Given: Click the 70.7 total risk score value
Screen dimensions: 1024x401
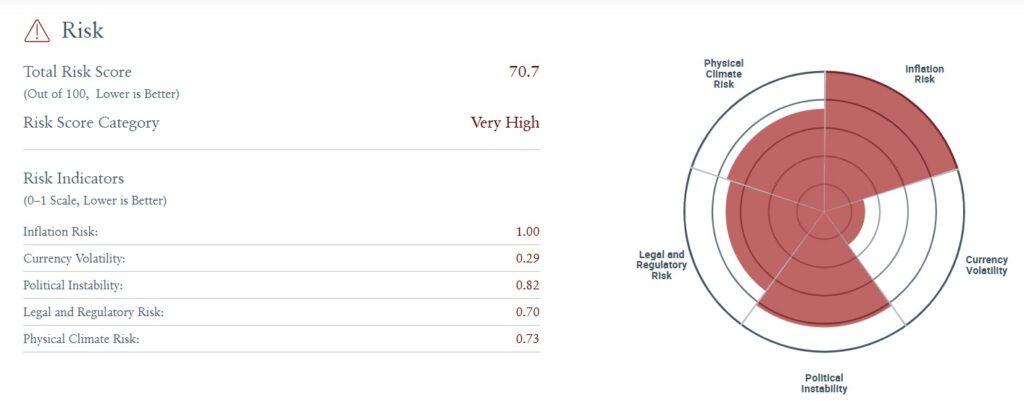Looking at the screenshot, I should click(x=524, y=72).
